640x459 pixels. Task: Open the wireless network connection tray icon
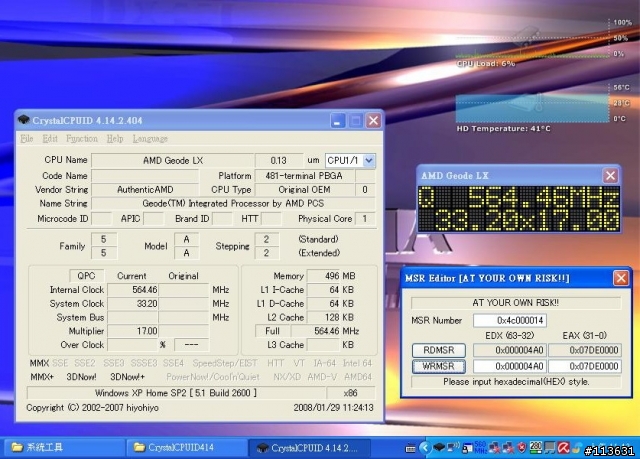[x=453, y=448]
